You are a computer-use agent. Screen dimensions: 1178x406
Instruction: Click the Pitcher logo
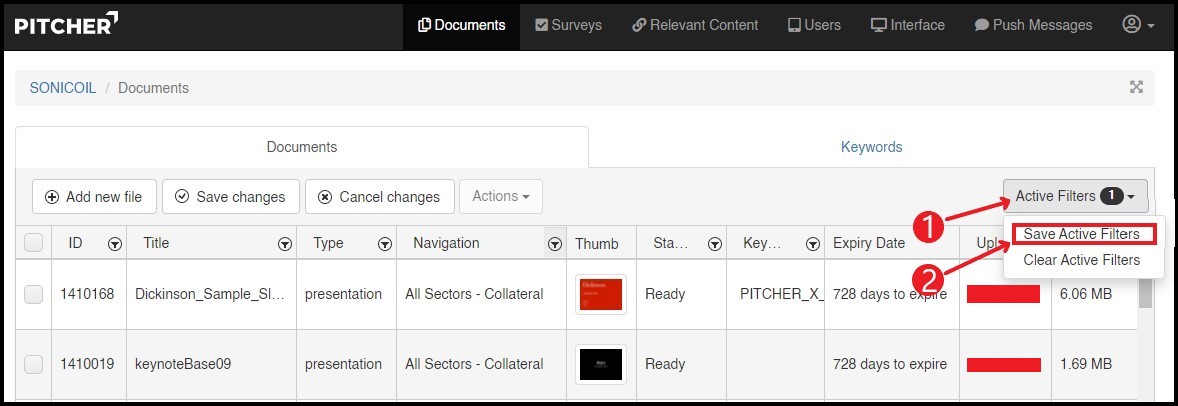(x=67, y=24)
